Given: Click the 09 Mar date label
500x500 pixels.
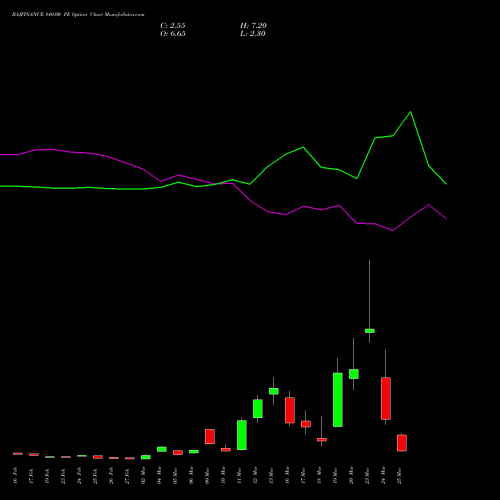Looking at the screenshot, I should pyautogui.click(x=207, y=476).
